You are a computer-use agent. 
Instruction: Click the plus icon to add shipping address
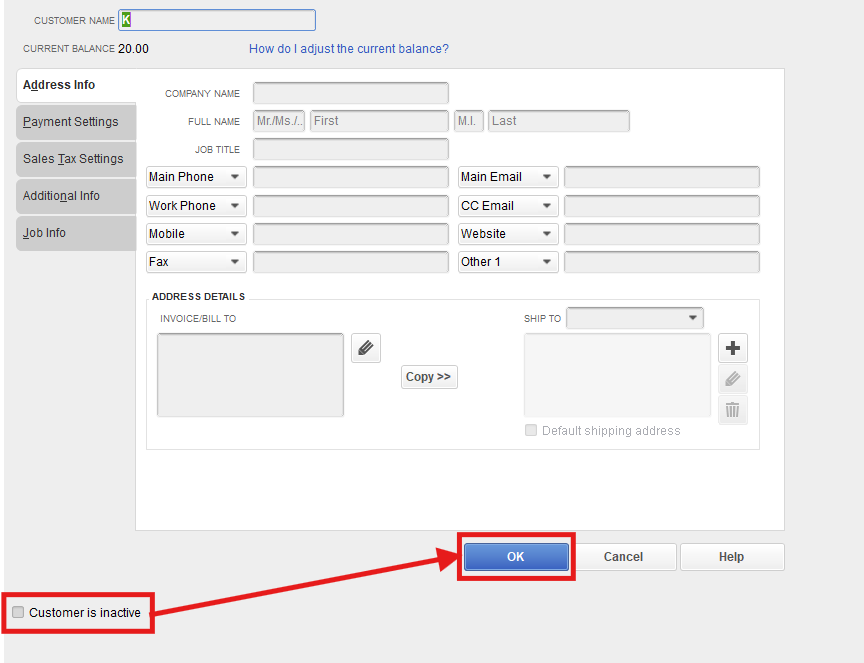click(733, 348)
